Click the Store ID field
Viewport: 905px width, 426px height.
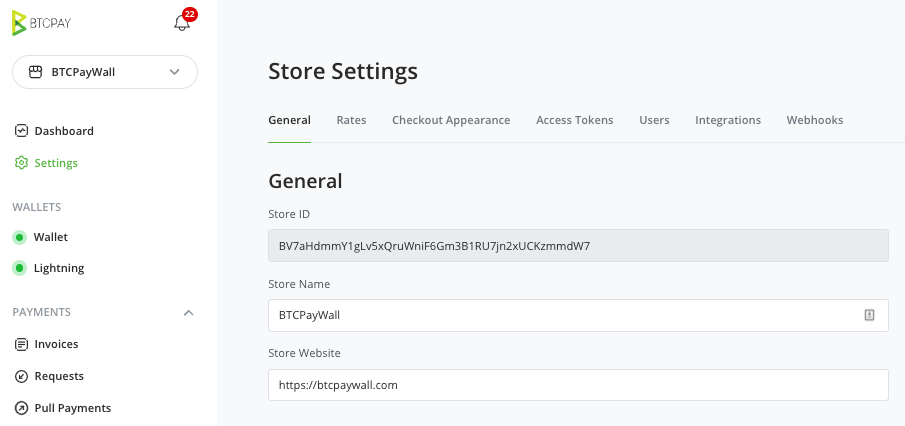(x=578, y=246)
